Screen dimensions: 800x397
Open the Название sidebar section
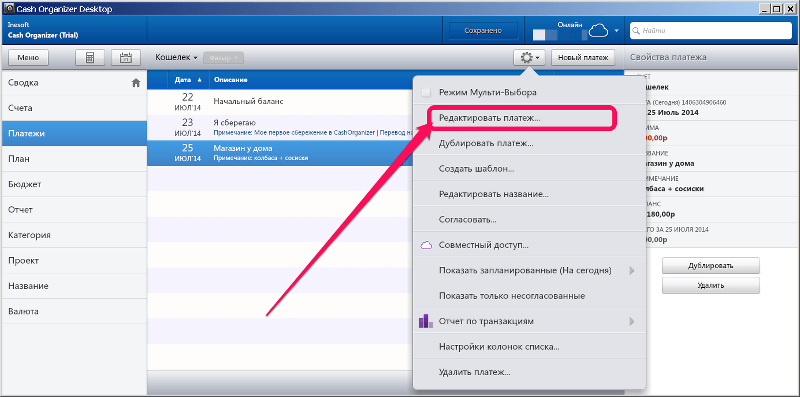(73, 286)
